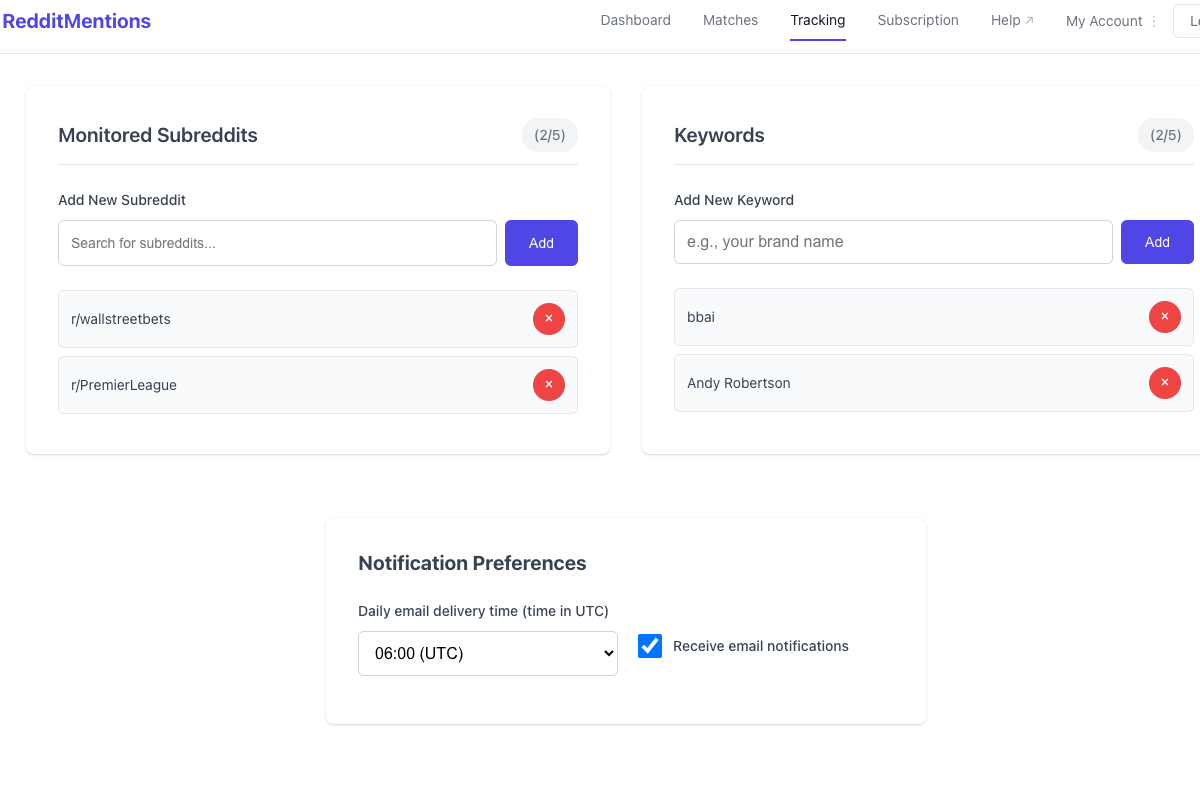Remove r/wallstreetbets with its red X icon
The height and width of the screenshot is (800, 1200).
click(x=548, y=319)
